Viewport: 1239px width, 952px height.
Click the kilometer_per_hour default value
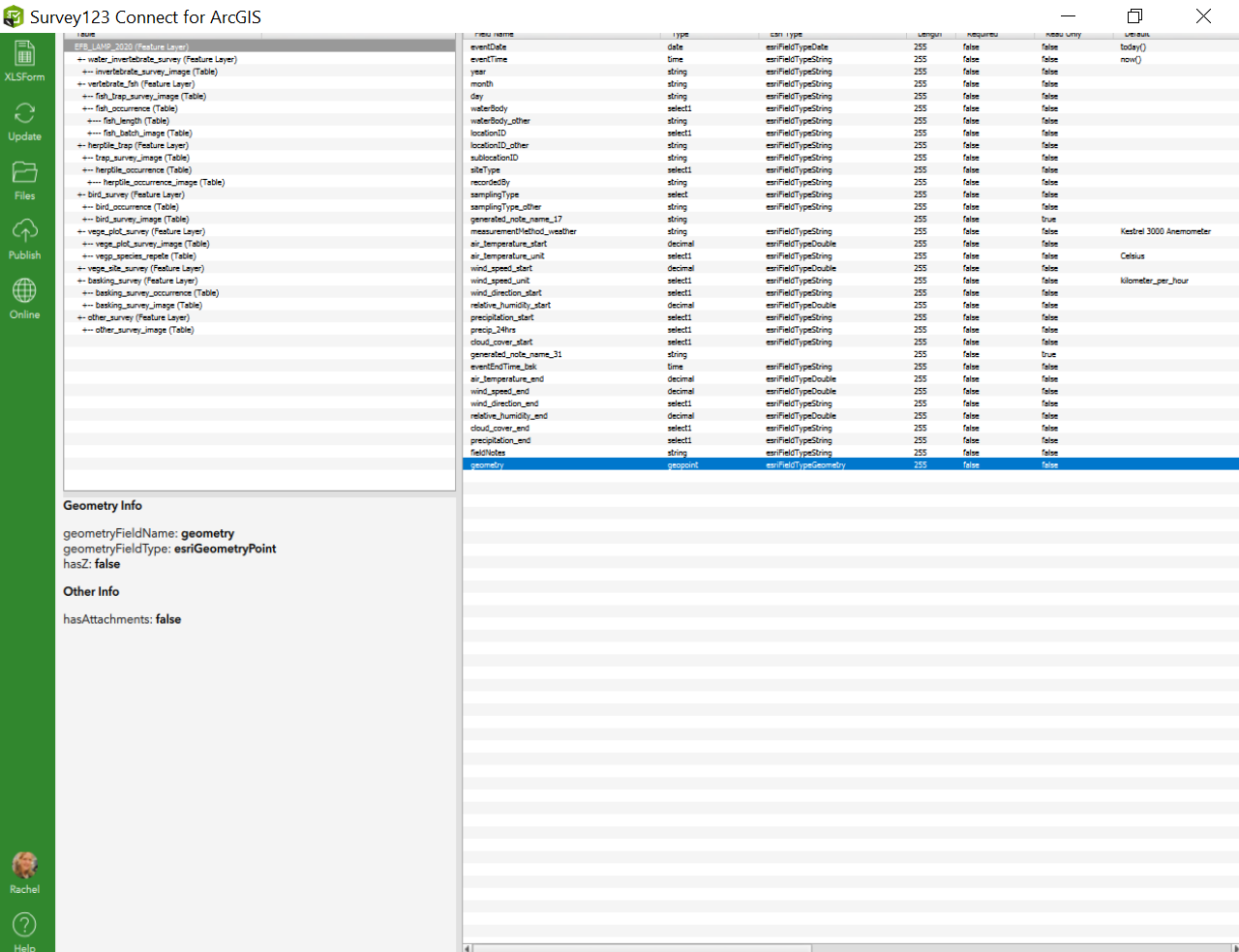[1154, 281]
